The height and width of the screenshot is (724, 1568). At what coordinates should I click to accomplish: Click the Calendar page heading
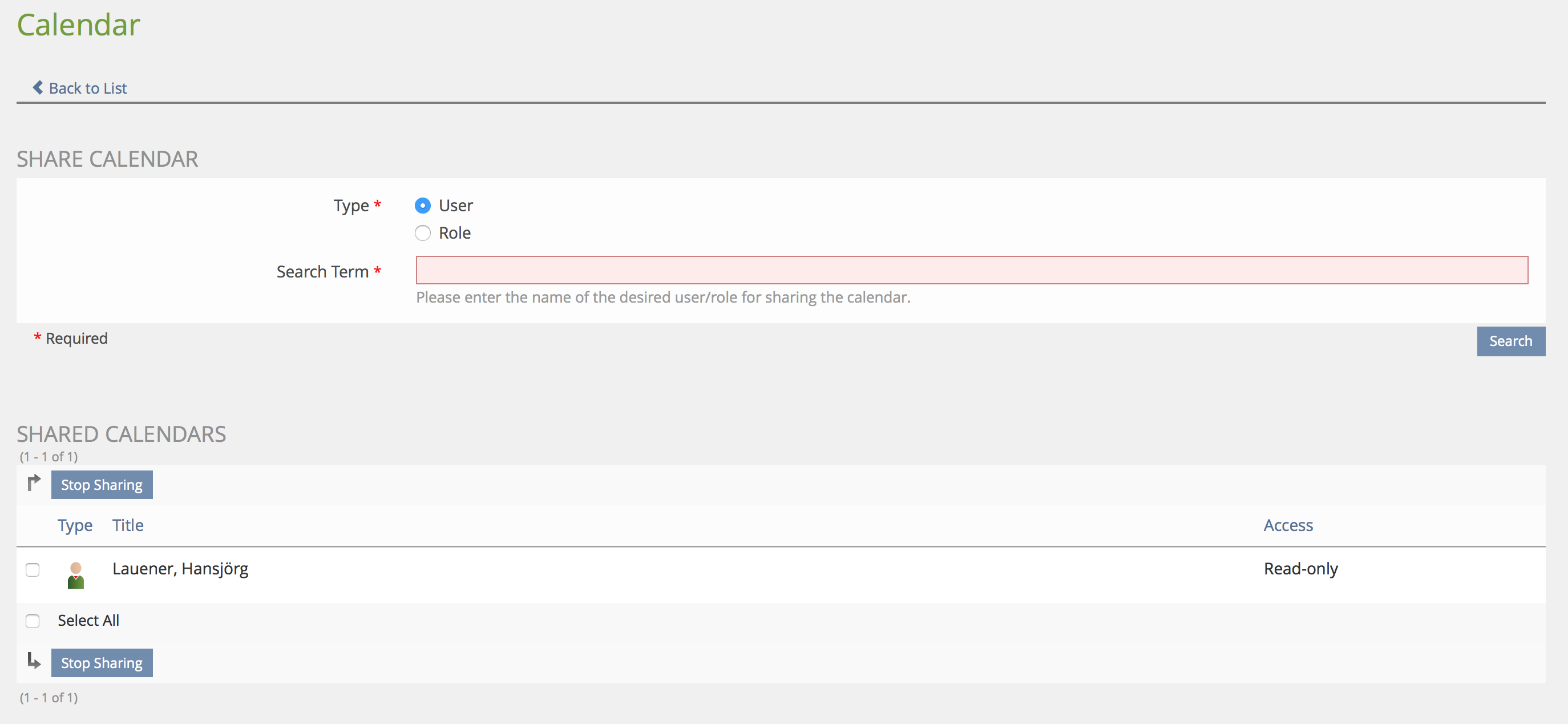pos(79,25)
